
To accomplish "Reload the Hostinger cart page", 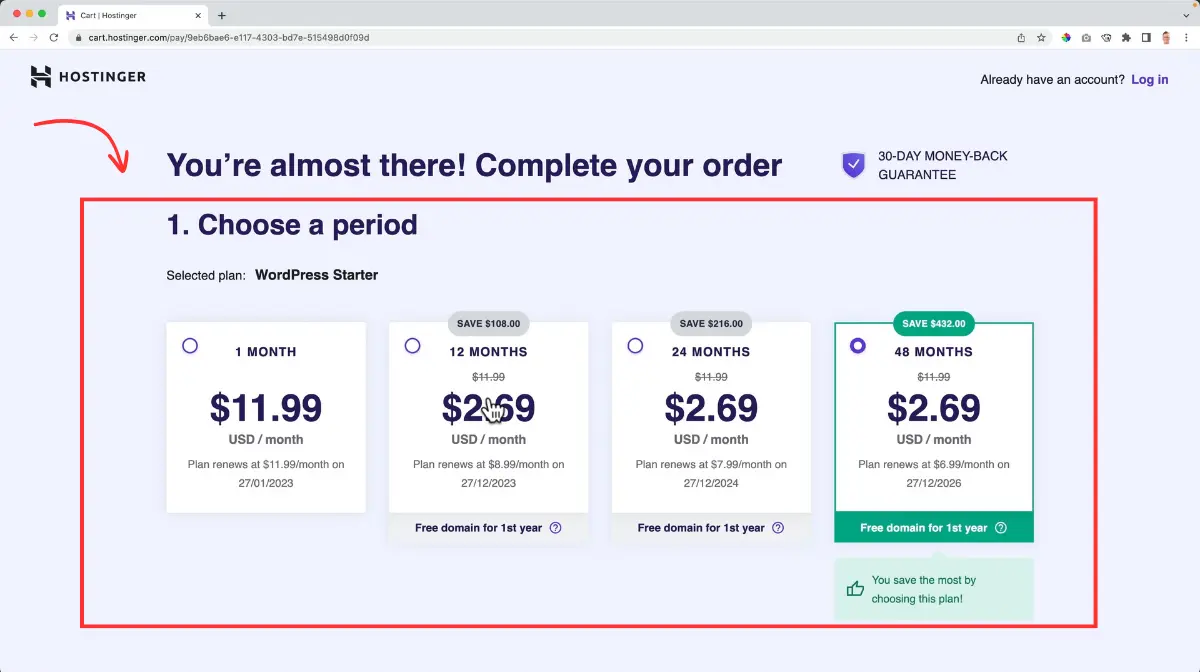I will tap(55, 37).
